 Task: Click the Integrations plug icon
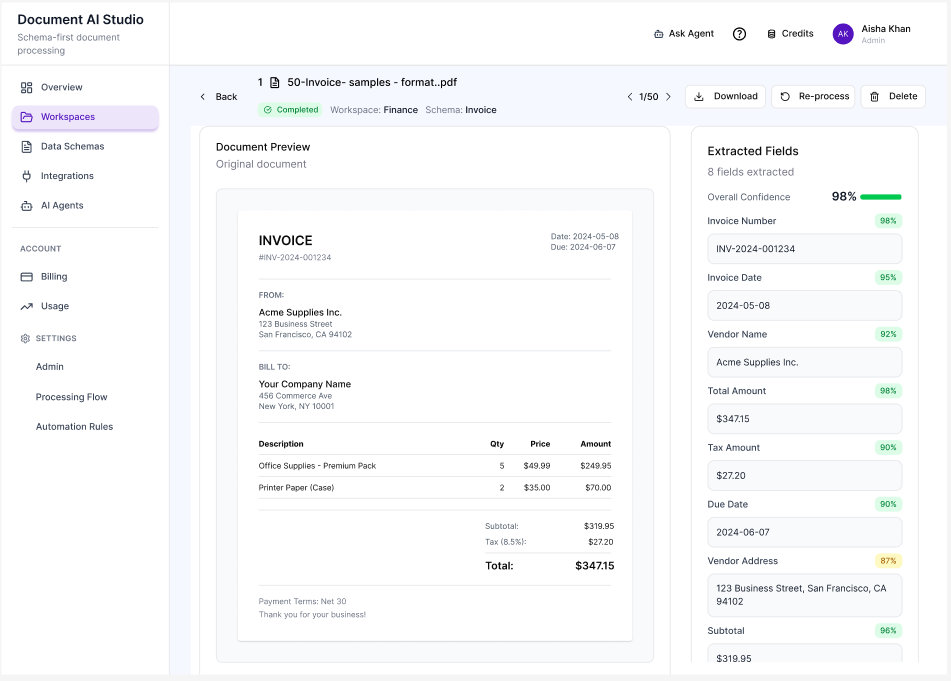click(26, 176)
